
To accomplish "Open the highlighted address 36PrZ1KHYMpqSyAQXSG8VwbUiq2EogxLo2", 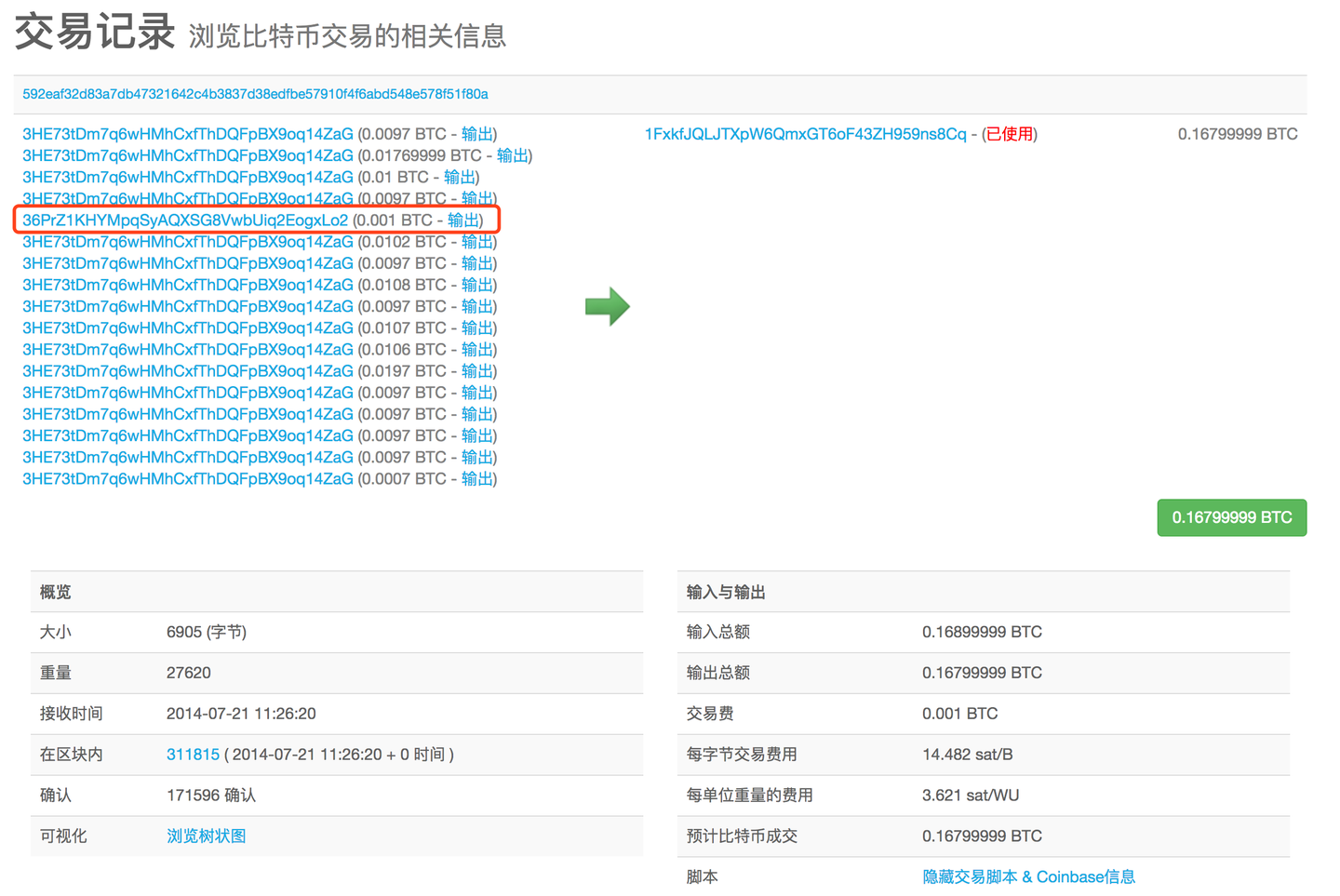I will [x=185, y=221].
